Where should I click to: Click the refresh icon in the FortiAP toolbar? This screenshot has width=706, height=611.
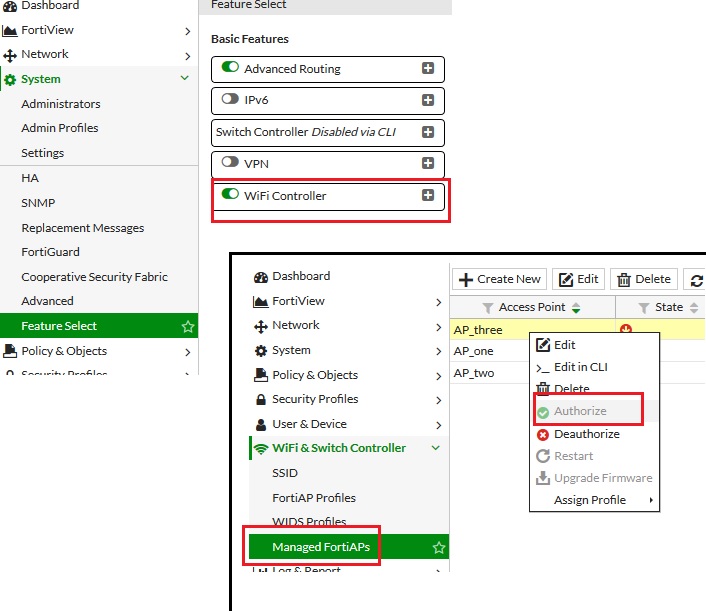[697, 281]
